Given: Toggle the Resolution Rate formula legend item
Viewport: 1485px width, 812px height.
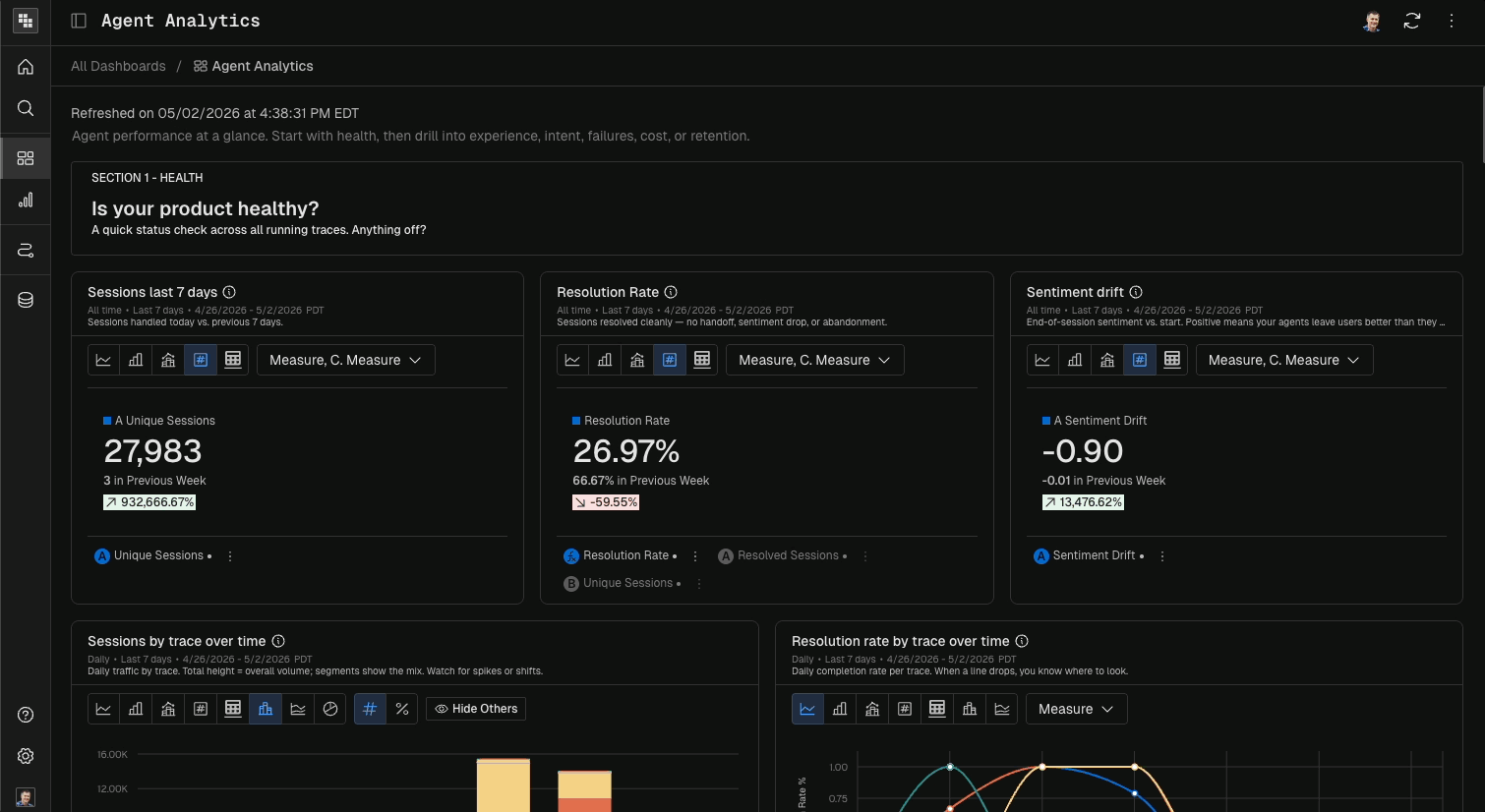Looking at the screenshot, I should tap(621, 556).
